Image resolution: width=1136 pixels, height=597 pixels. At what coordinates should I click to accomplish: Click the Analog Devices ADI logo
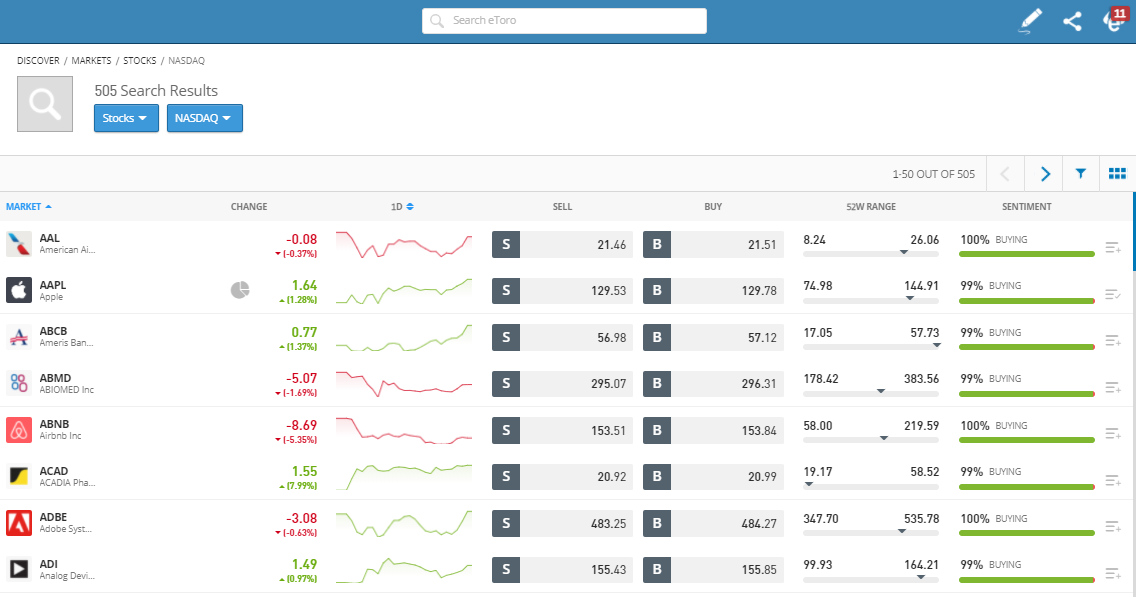point(19,569)
